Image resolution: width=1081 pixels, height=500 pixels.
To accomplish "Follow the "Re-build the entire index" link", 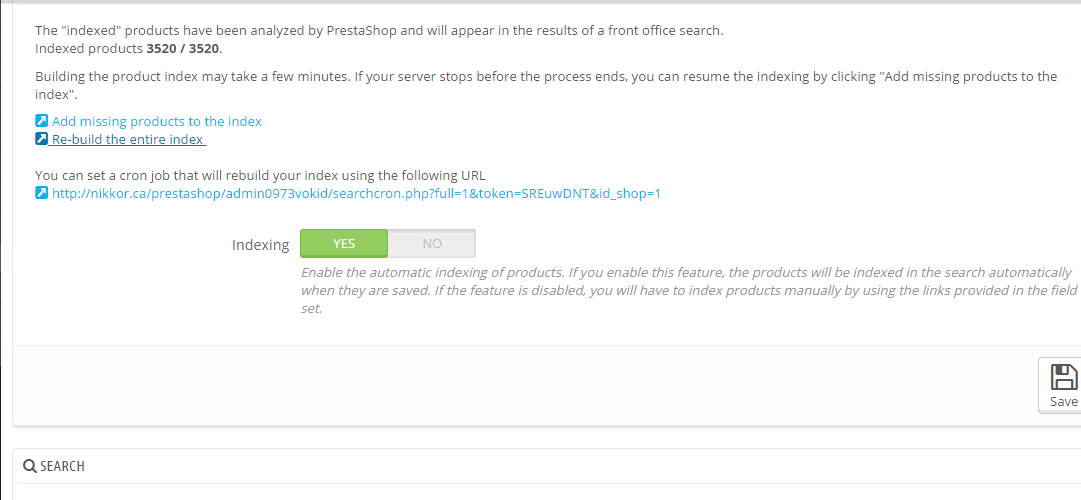I will tap(127, 140).
